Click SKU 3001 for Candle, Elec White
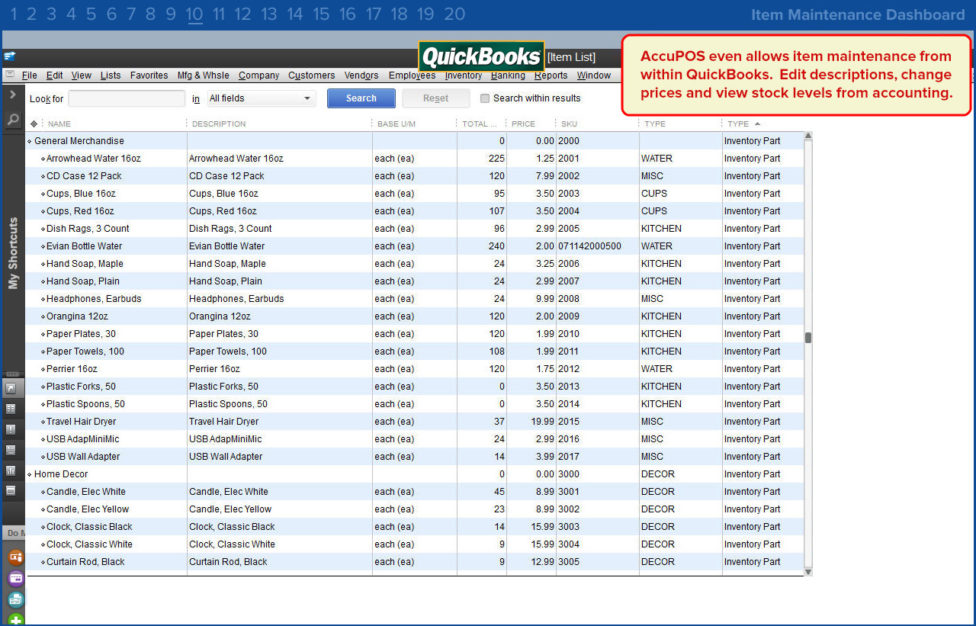This screenshot has height=626, width=976. coord(568,492)
